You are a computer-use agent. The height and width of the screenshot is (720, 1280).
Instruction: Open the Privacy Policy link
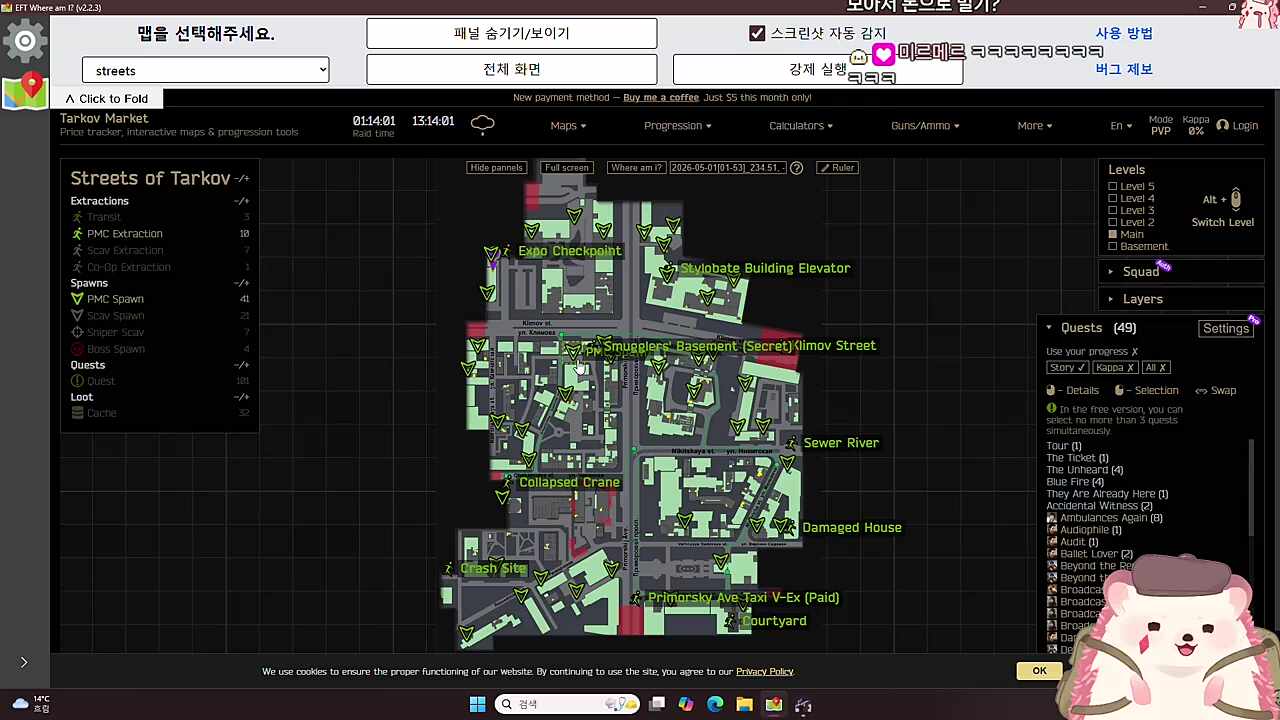point(765,672)
